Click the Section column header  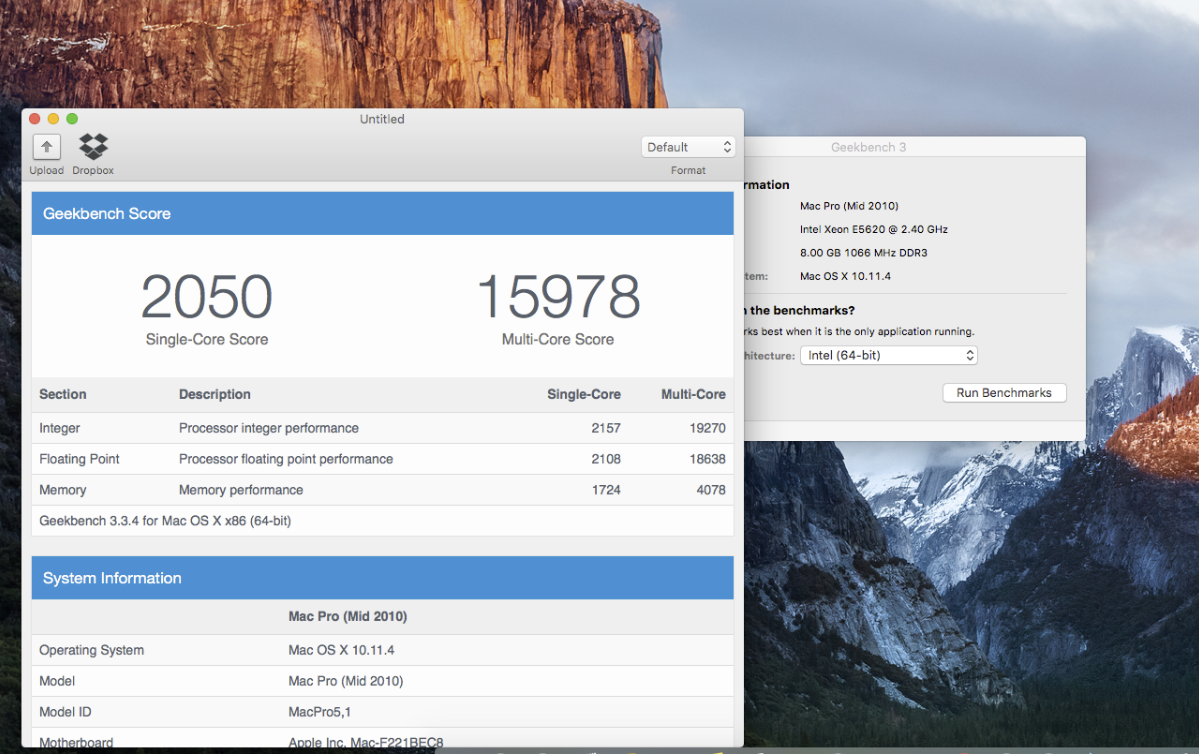point(63,395)
